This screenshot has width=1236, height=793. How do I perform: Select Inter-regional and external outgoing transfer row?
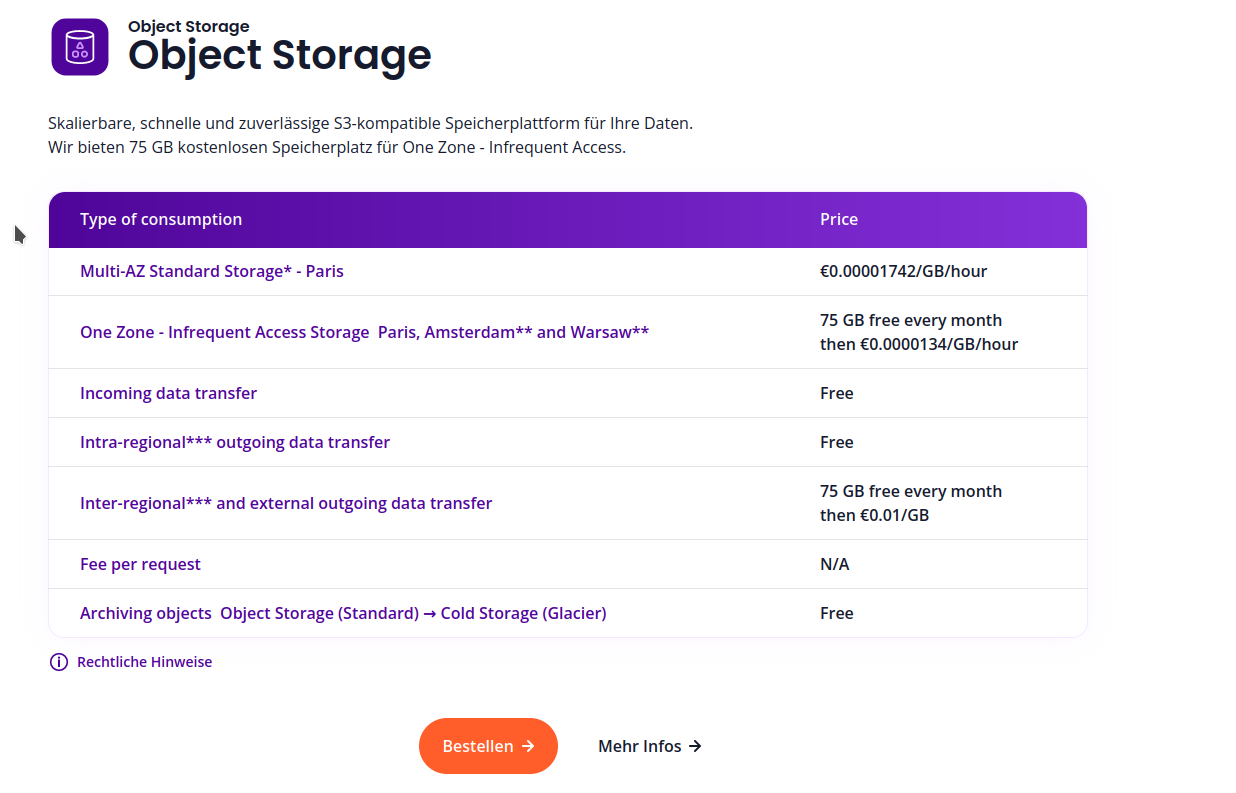(286, 503)
